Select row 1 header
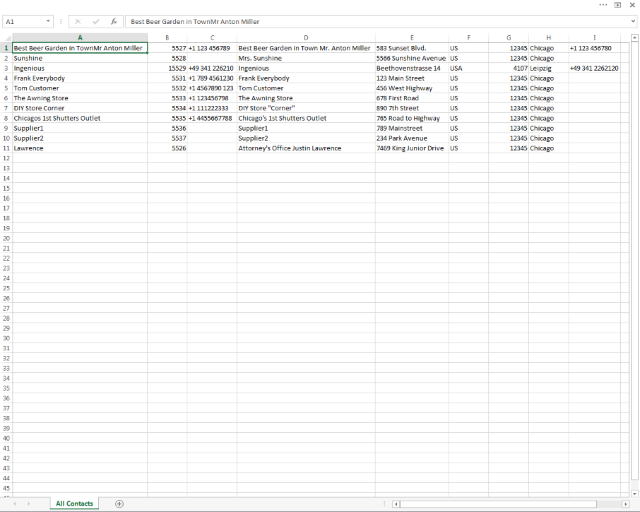 pyautogui.click(x=6, y=48)
